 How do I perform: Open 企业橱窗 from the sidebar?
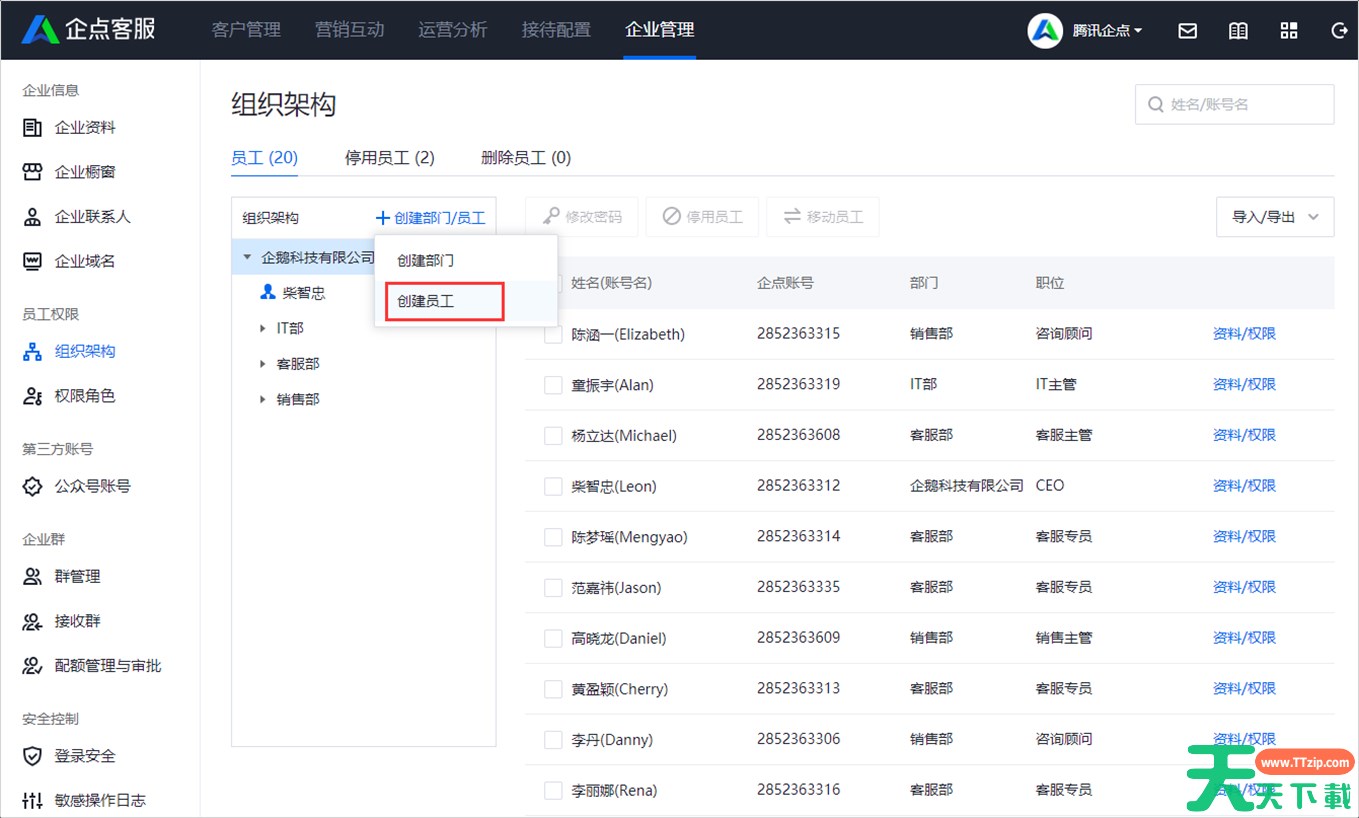click(x=85, y=172)
